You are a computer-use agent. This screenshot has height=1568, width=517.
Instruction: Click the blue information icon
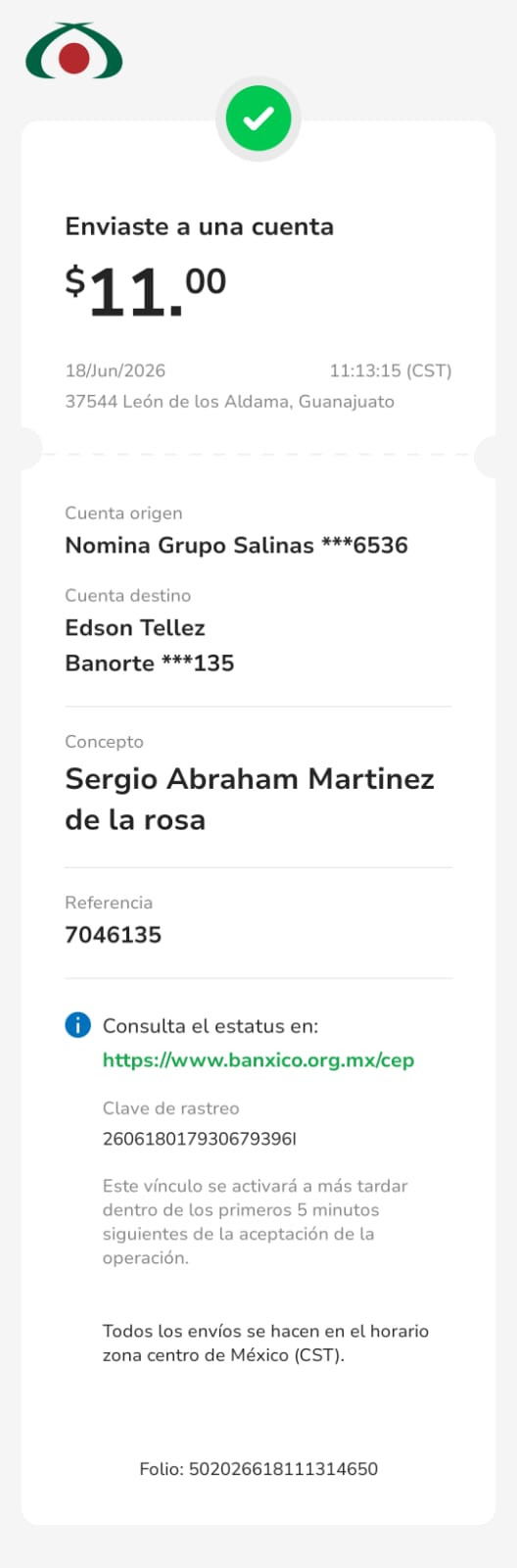(x=77, y=1025)
